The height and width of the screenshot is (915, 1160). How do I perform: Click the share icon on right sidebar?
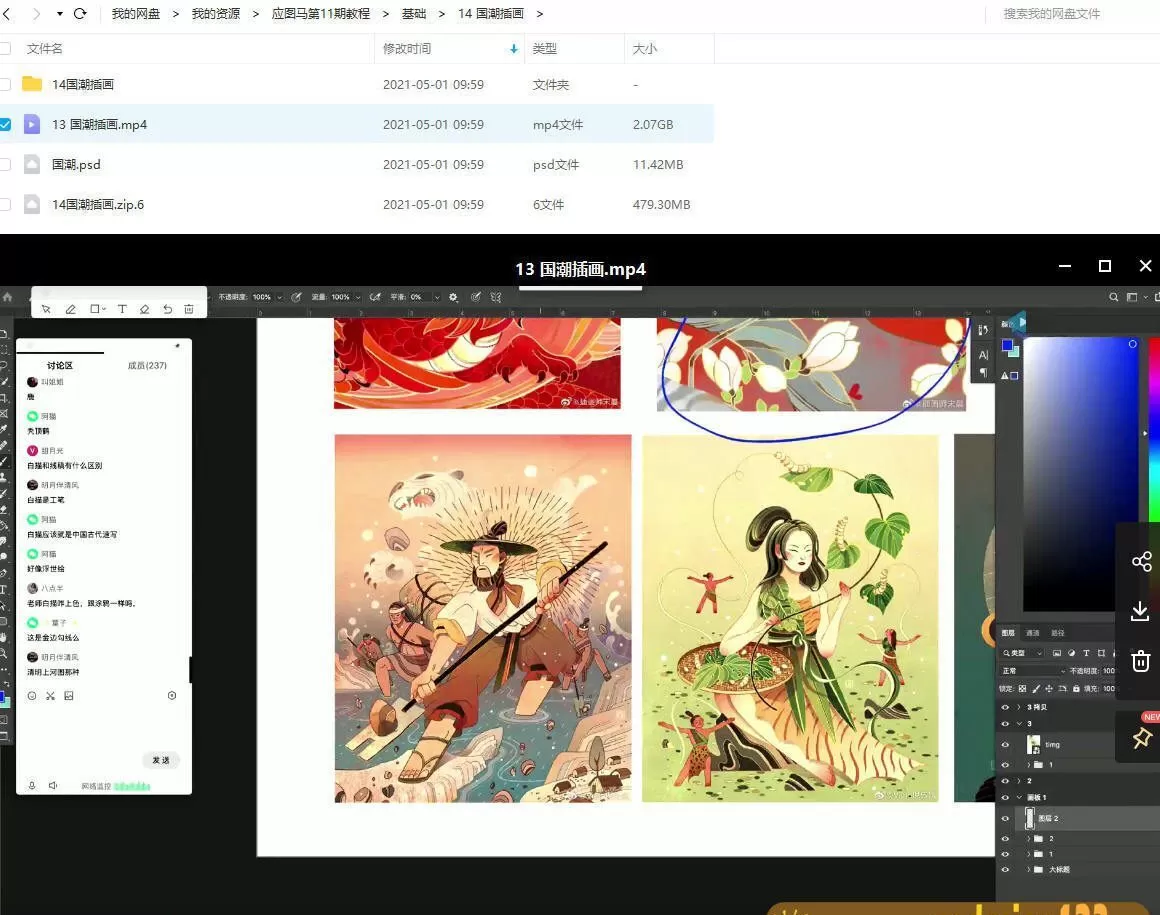pos(1141,561)
